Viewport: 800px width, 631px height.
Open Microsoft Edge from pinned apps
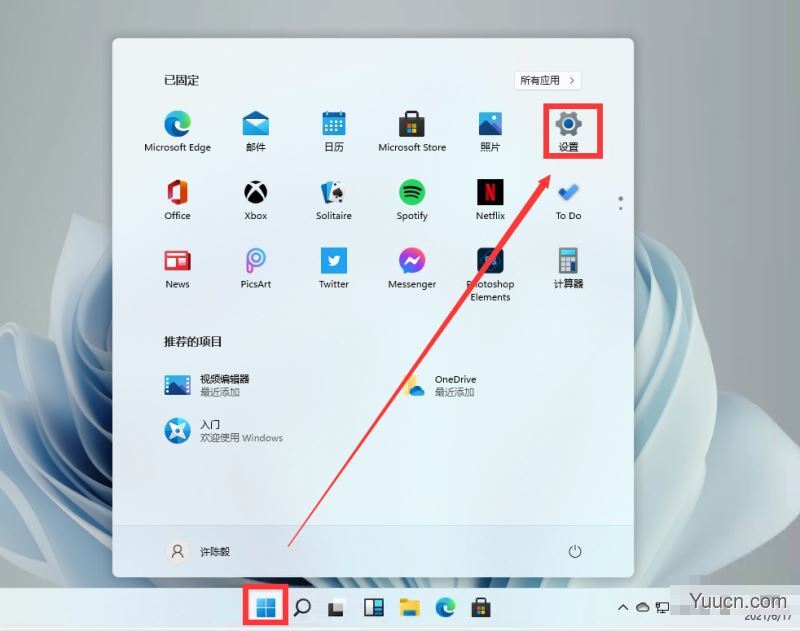(x=178, y=131)
